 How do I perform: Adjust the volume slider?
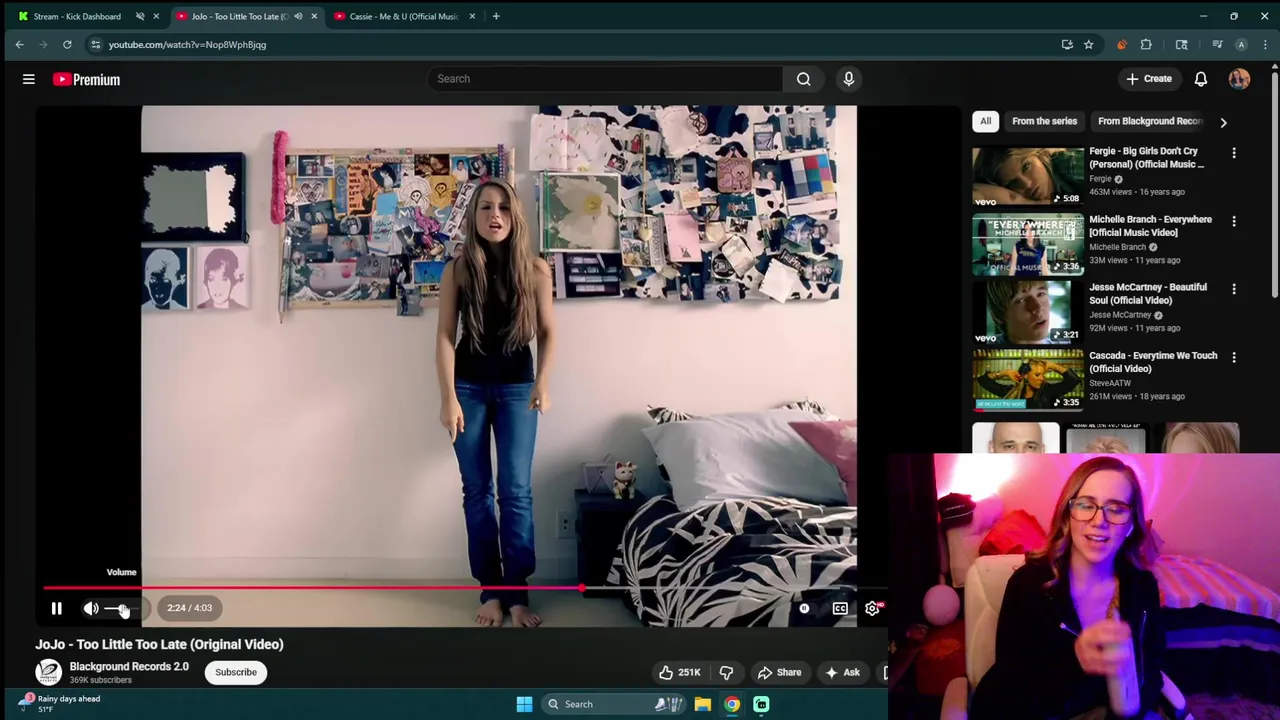pyautogui.click(x=123, y=608)
